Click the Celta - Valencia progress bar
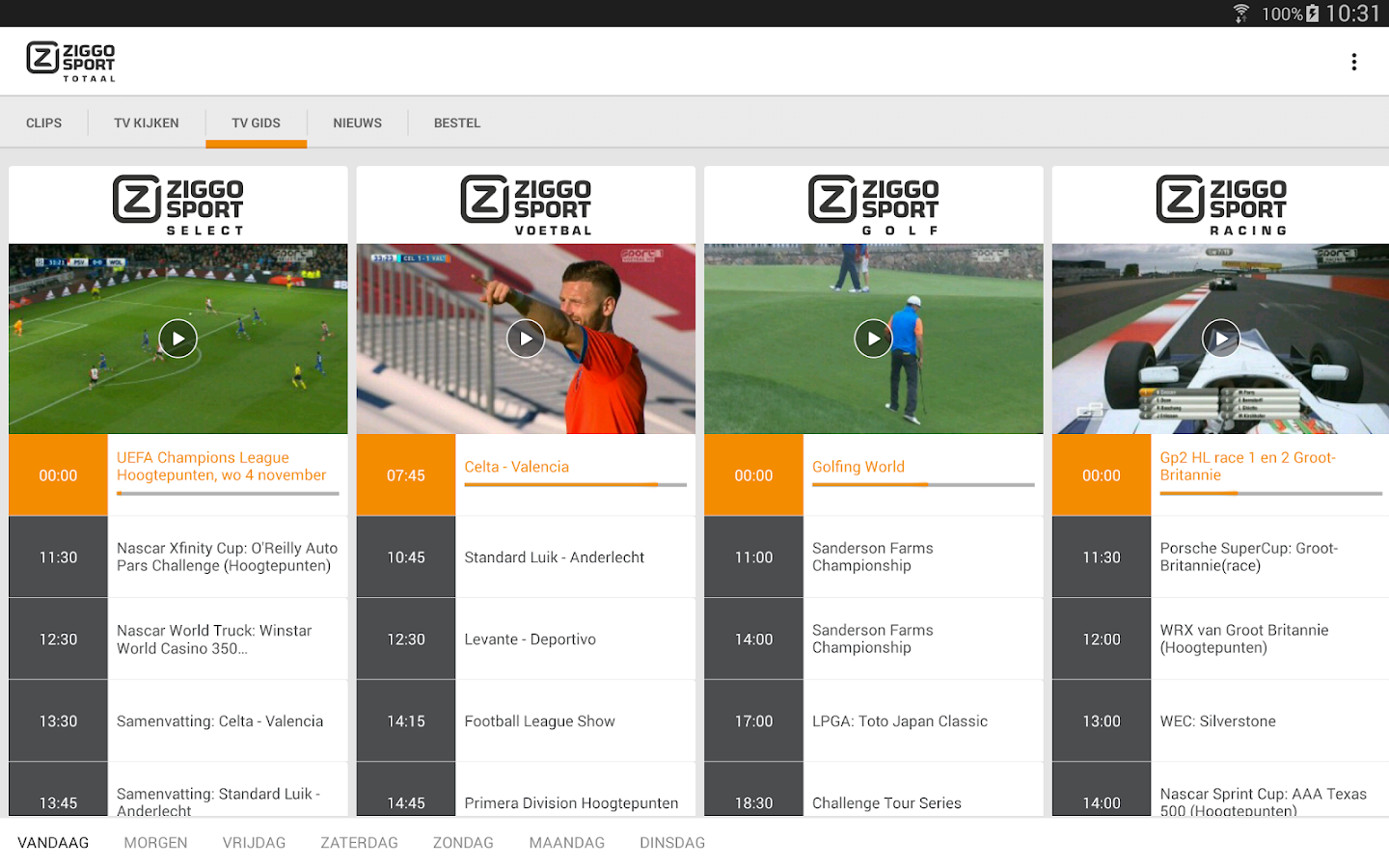Screen dimensions: 1389x868 click(576, 484)
